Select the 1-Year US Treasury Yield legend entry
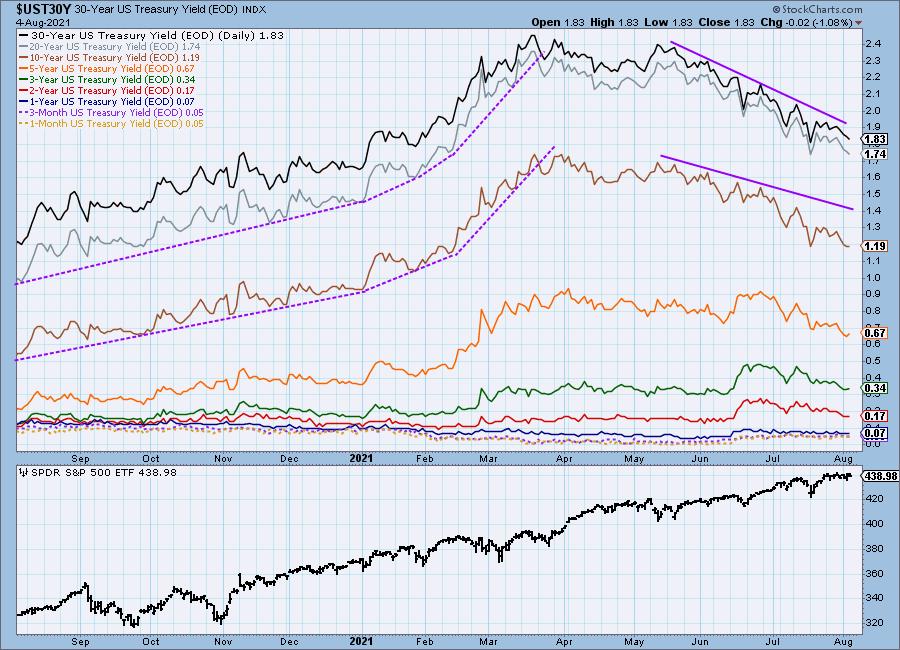The width and height of the screenshot is (900, 650). pyautogui.click(x=107, y=101)
